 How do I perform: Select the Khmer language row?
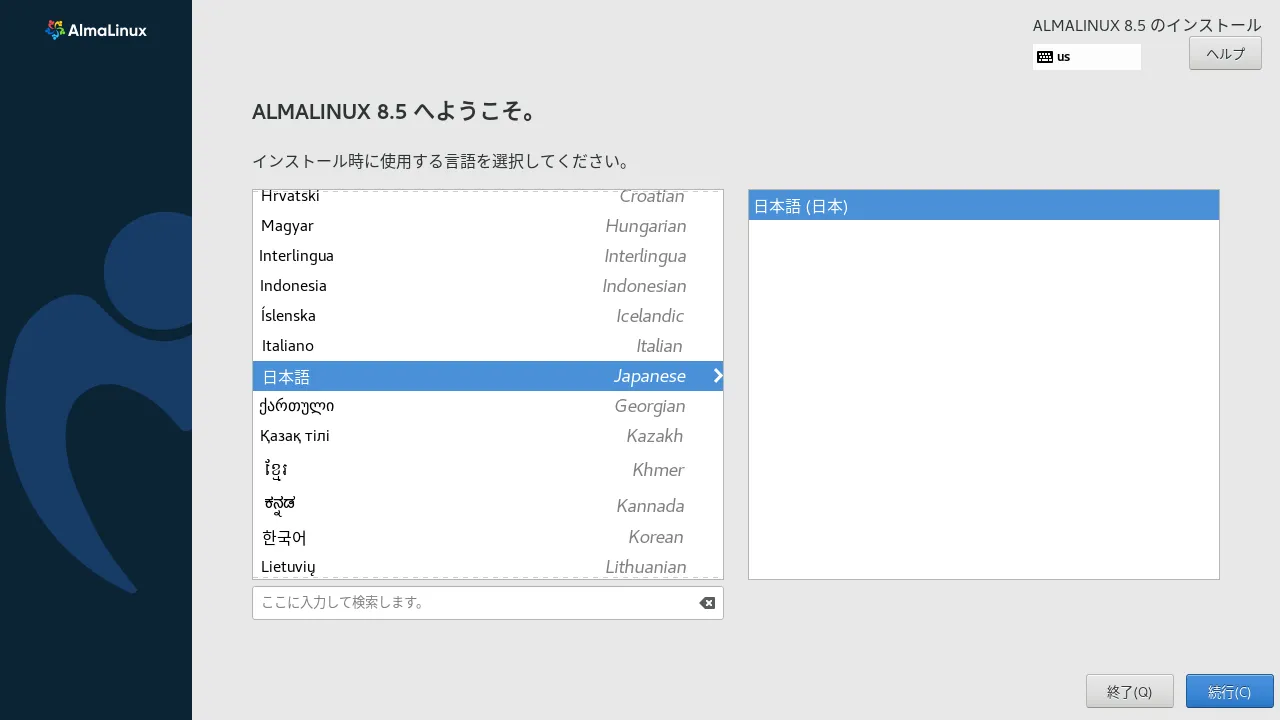[x=488, y=469]
